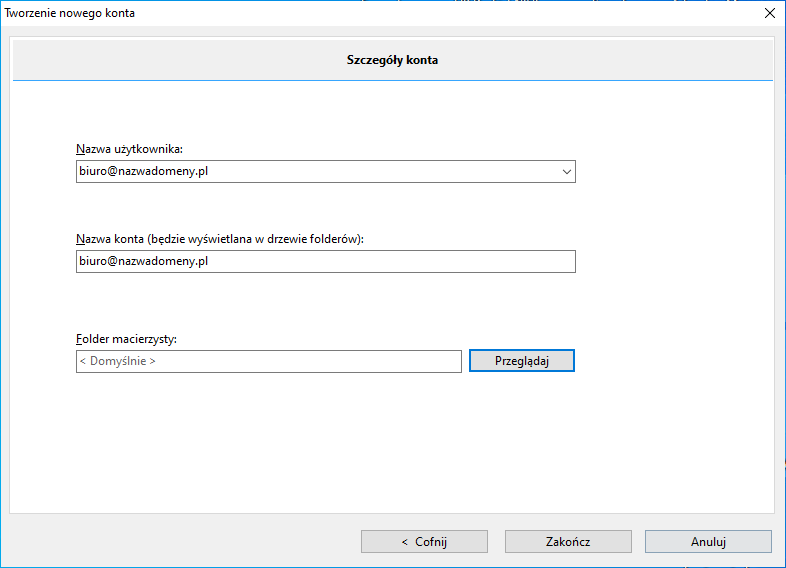The image size is (786, 568).
Task: Click the Tworzenie nowego konta window title
Action: 70,13
